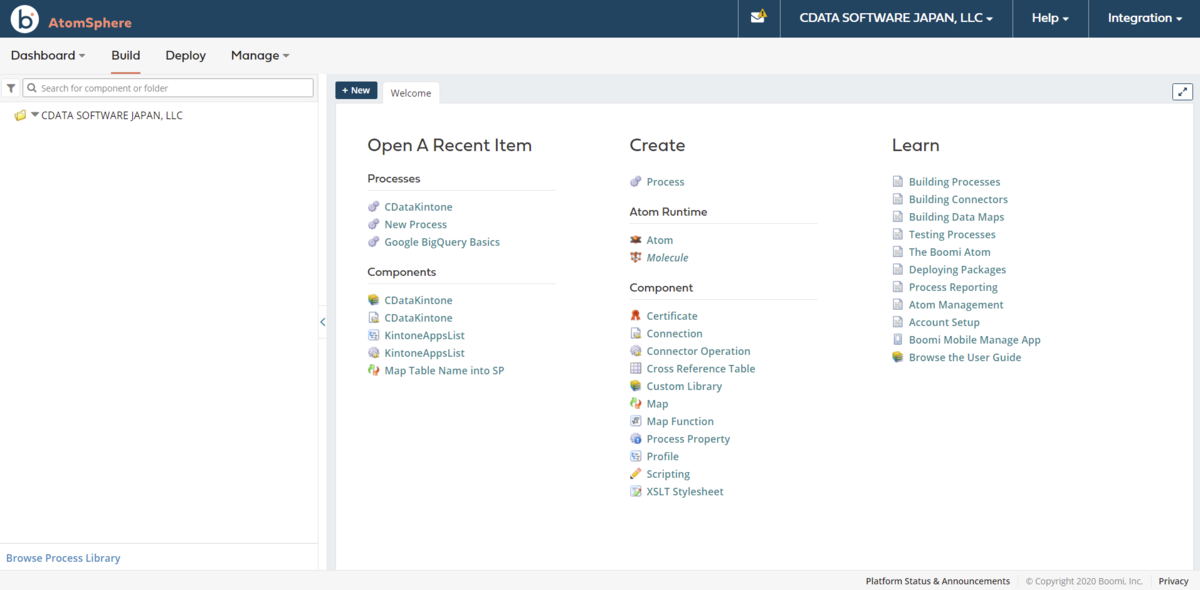Click the Process Property icon
This screenshot has height=590, width=1200.
pos(636,439)
